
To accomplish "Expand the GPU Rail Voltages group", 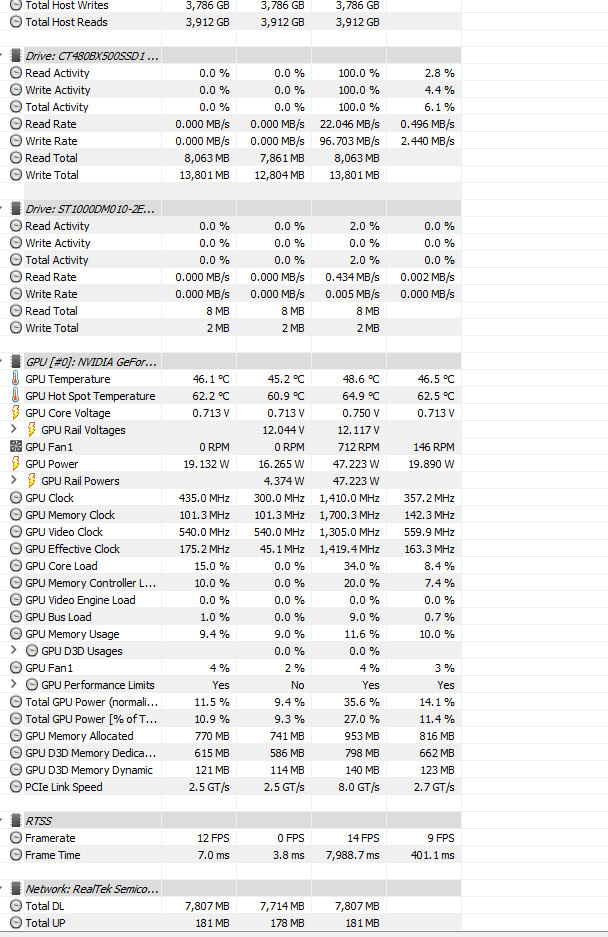I will pos(13,430).
